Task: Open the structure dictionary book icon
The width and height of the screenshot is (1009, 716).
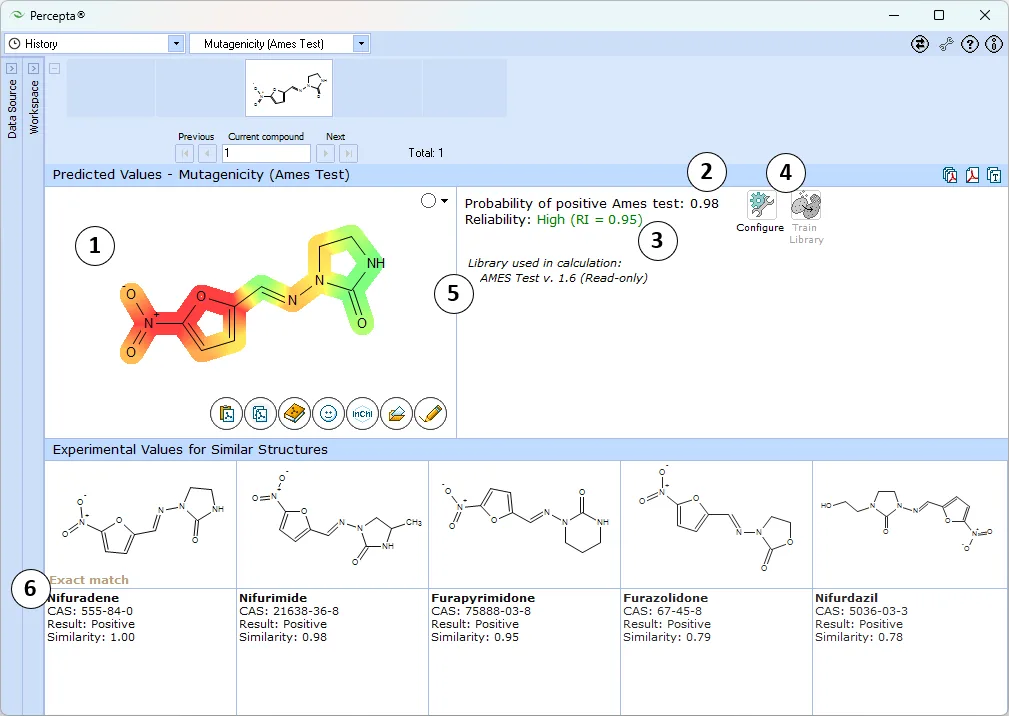Action: pos(295,414)
